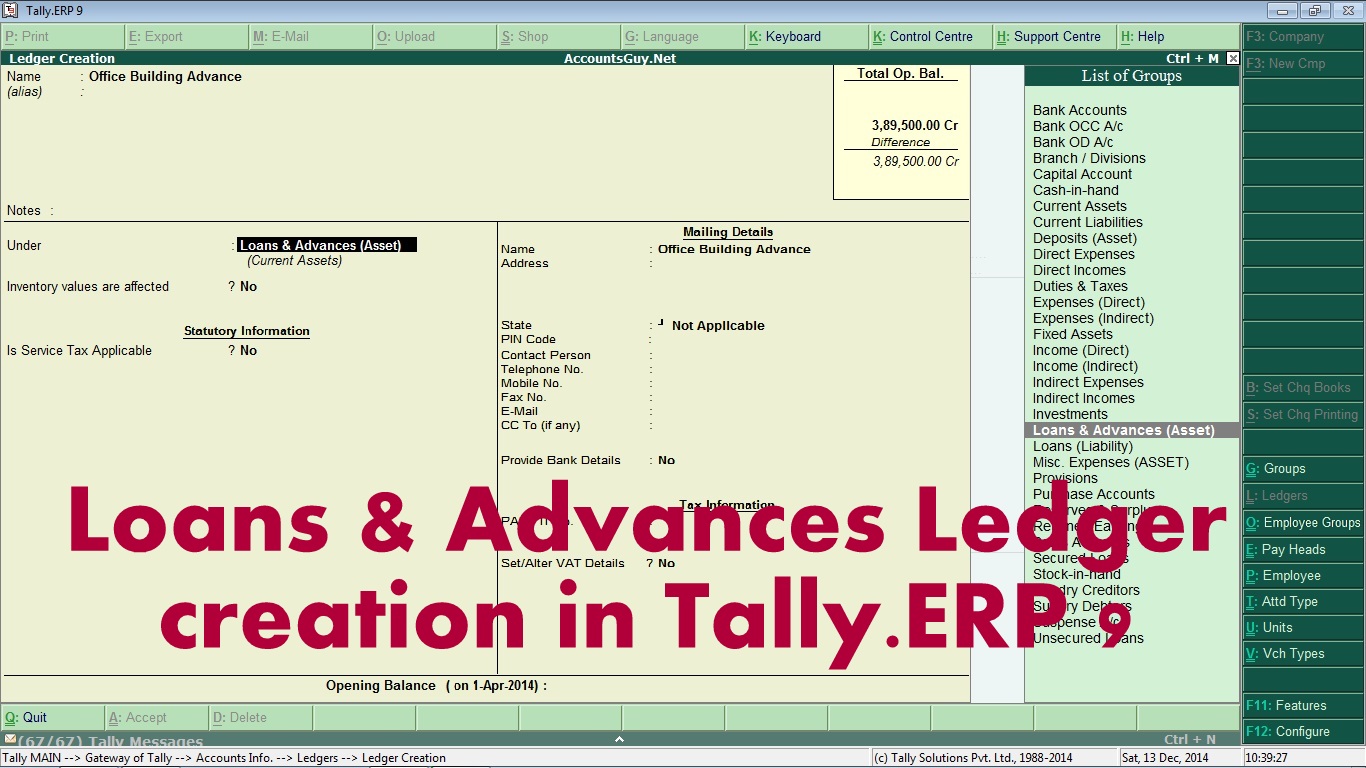Viewport: 1366px width, 768px height.
Task: Open the Language menu
Action: (x=683, y=37)
